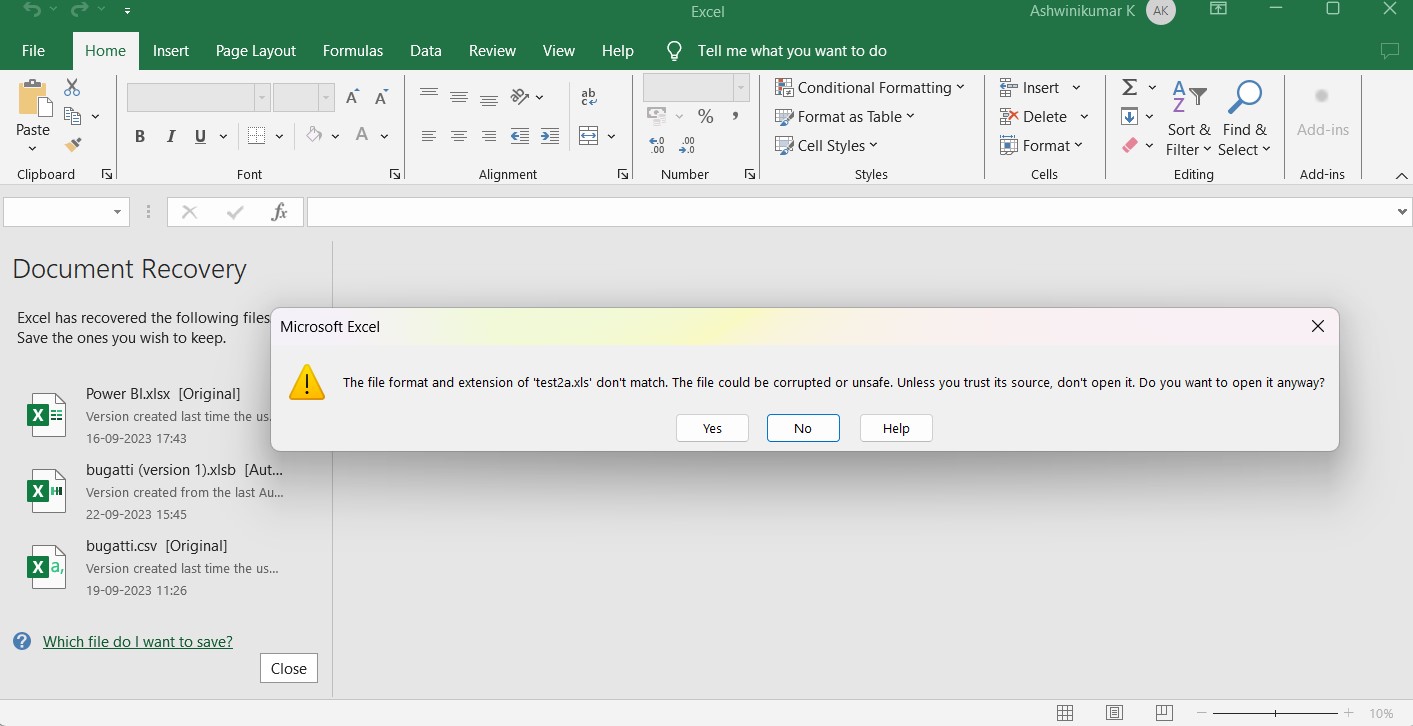1413x726 pixels.
Task: Click Decrease Font Size icon
Action: [381, 97]
